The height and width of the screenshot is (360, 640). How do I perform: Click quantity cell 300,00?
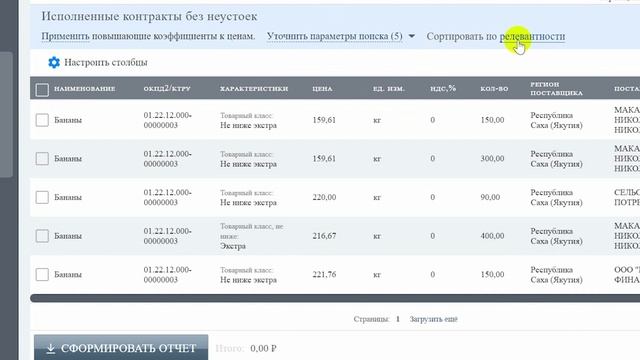[x=492, y=158]
